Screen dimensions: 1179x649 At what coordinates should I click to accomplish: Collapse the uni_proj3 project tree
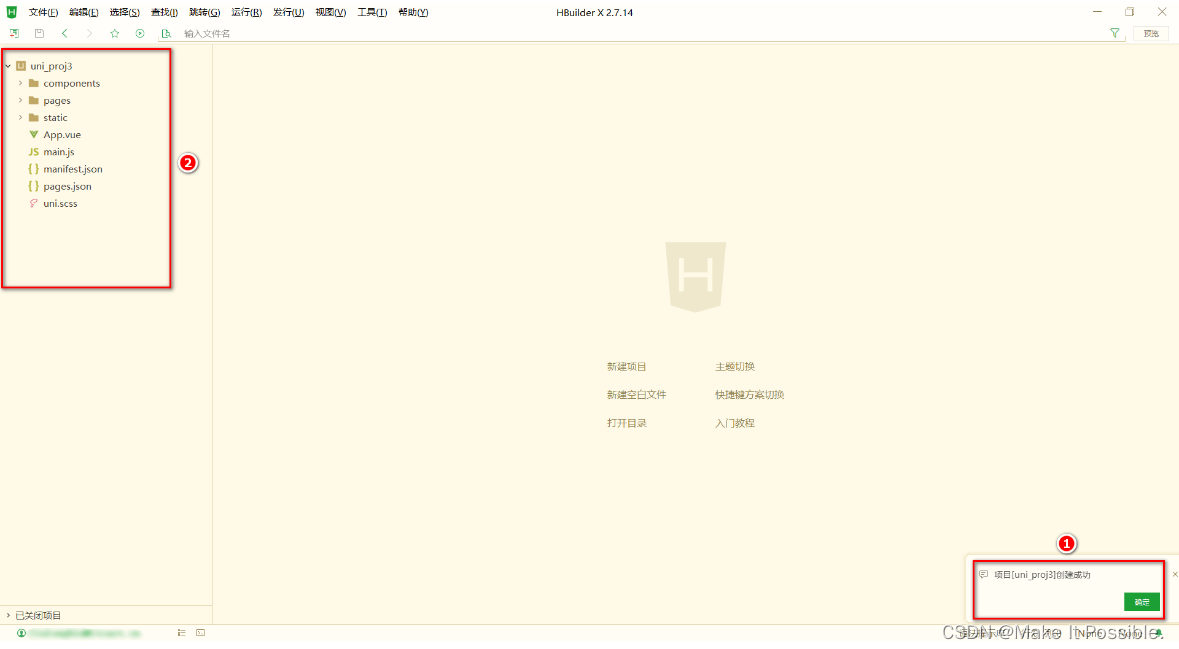[8, 66]
